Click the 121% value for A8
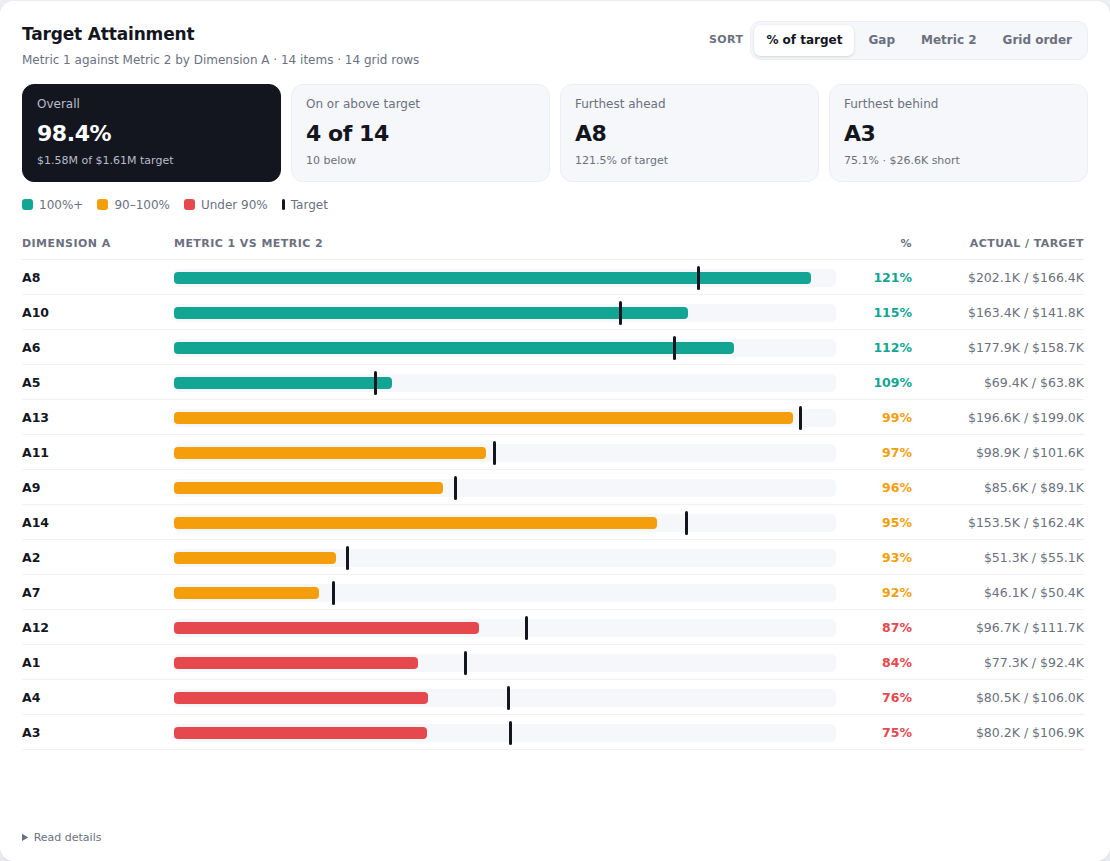Screen dimensions: 1110x861 [893, 278]
